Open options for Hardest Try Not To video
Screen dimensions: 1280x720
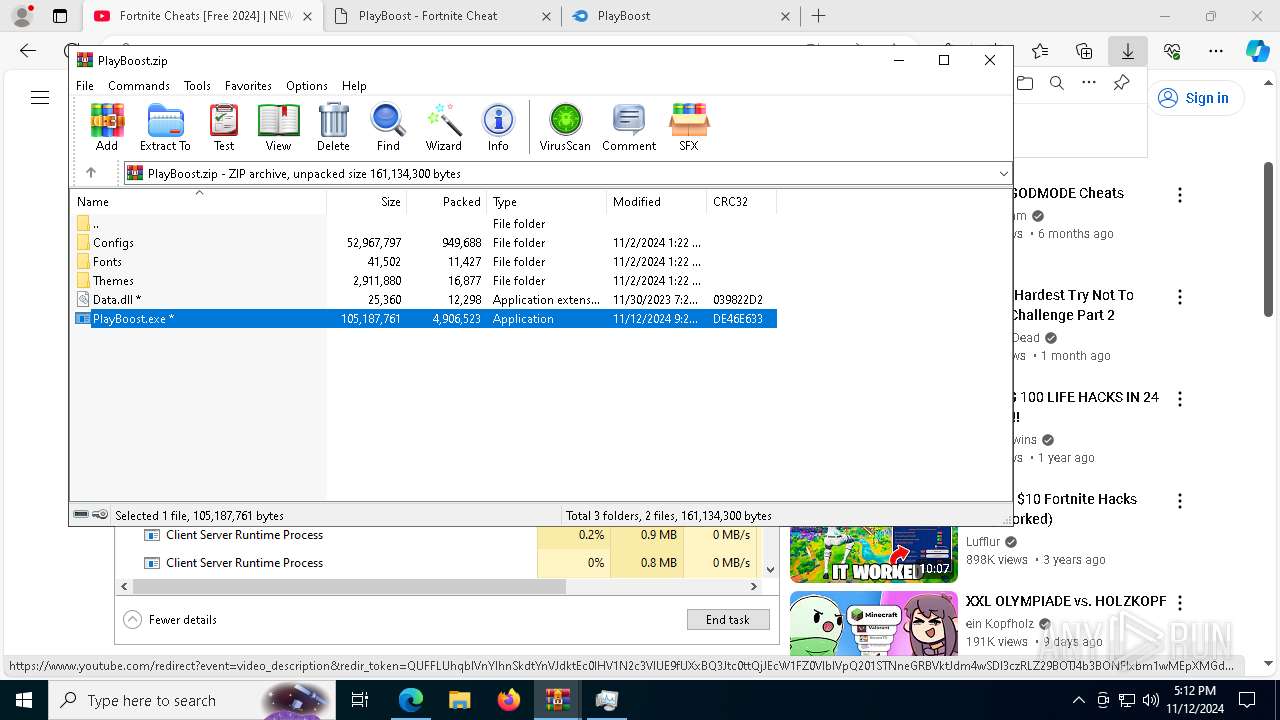click(1180, 297)
